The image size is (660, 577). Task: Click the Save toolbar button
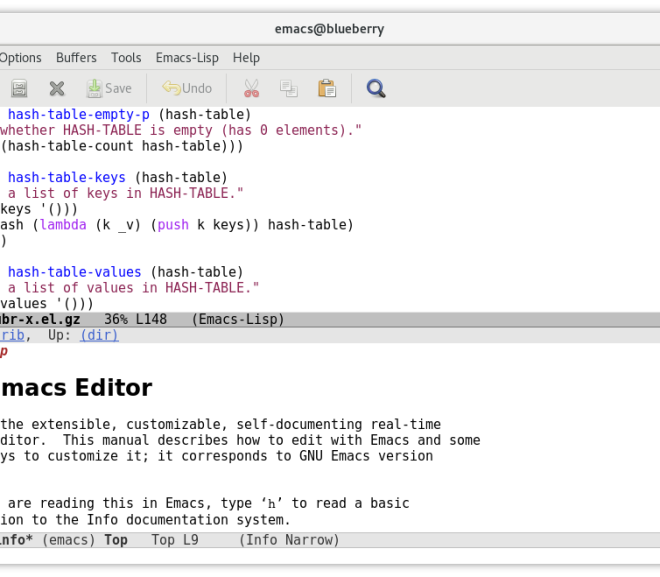pyautogui.click(x=109, y=88)
